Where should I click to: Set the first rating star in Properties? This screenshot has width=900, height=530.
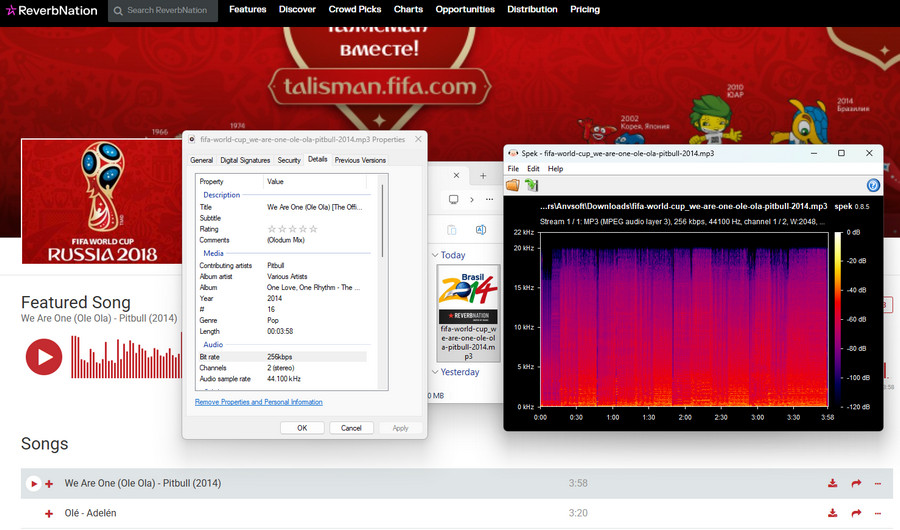[272, 229]
